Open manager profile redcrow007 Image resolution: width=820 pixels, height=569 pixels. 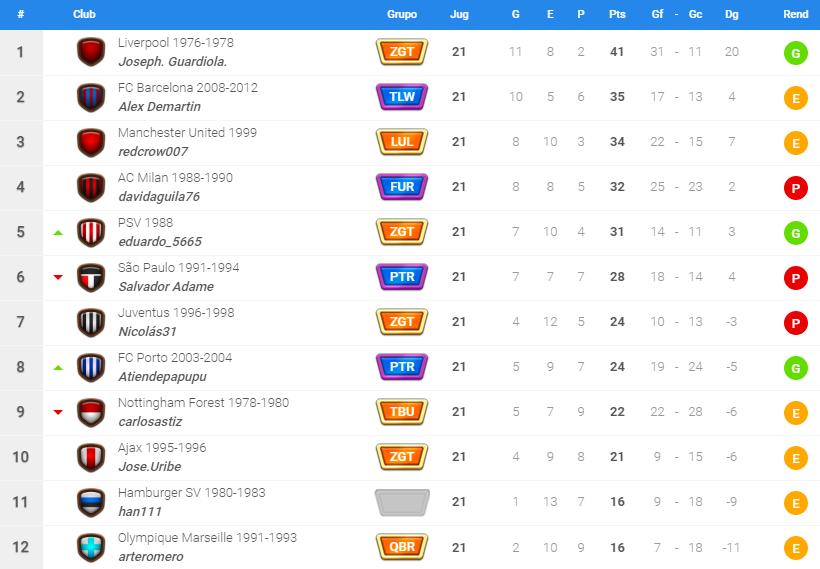tap(153, 152)
